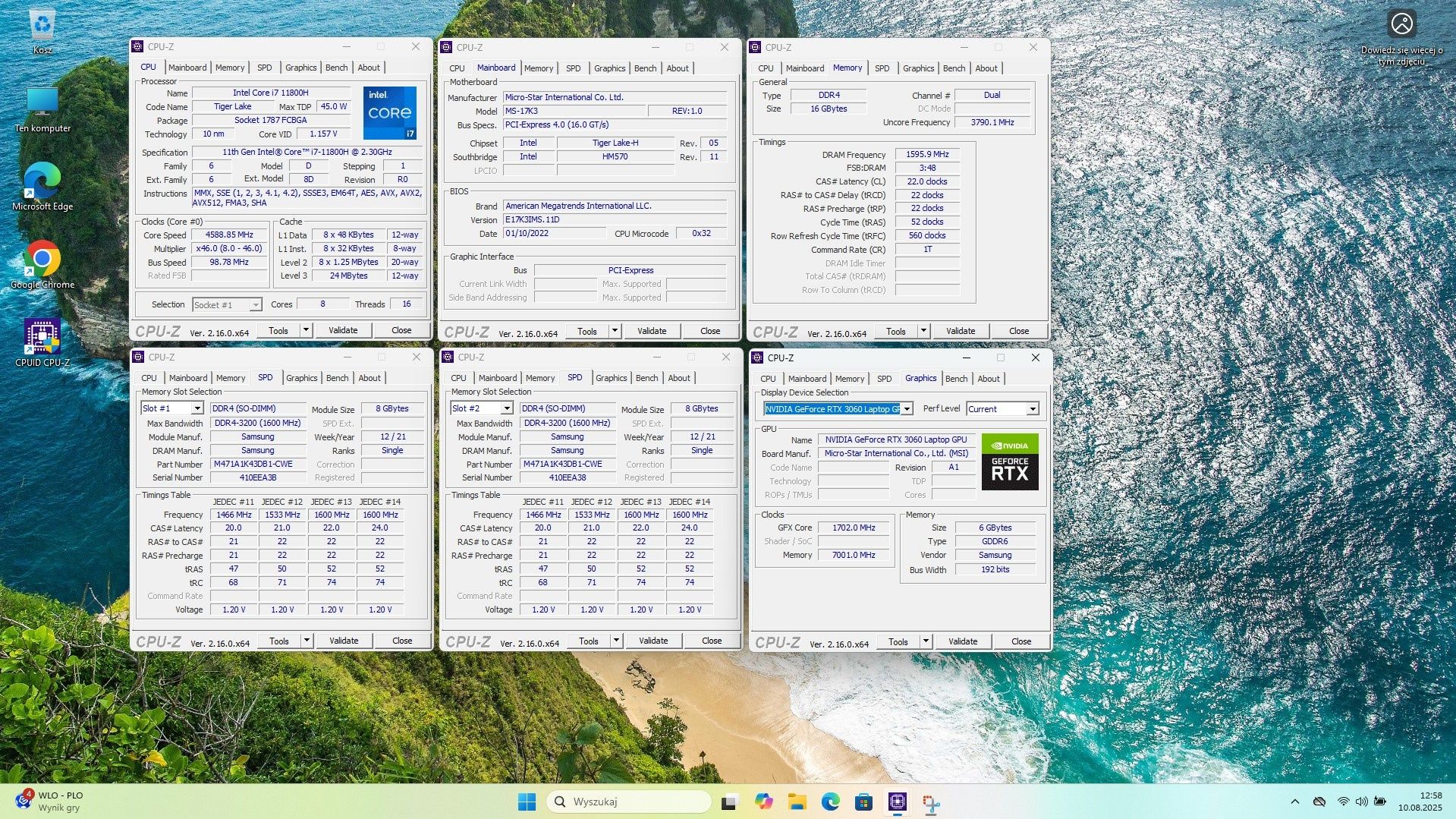Screen dimensions: 1456x819
Task: Open Microsoft Store from the taskbar
Action: (863, 802)
